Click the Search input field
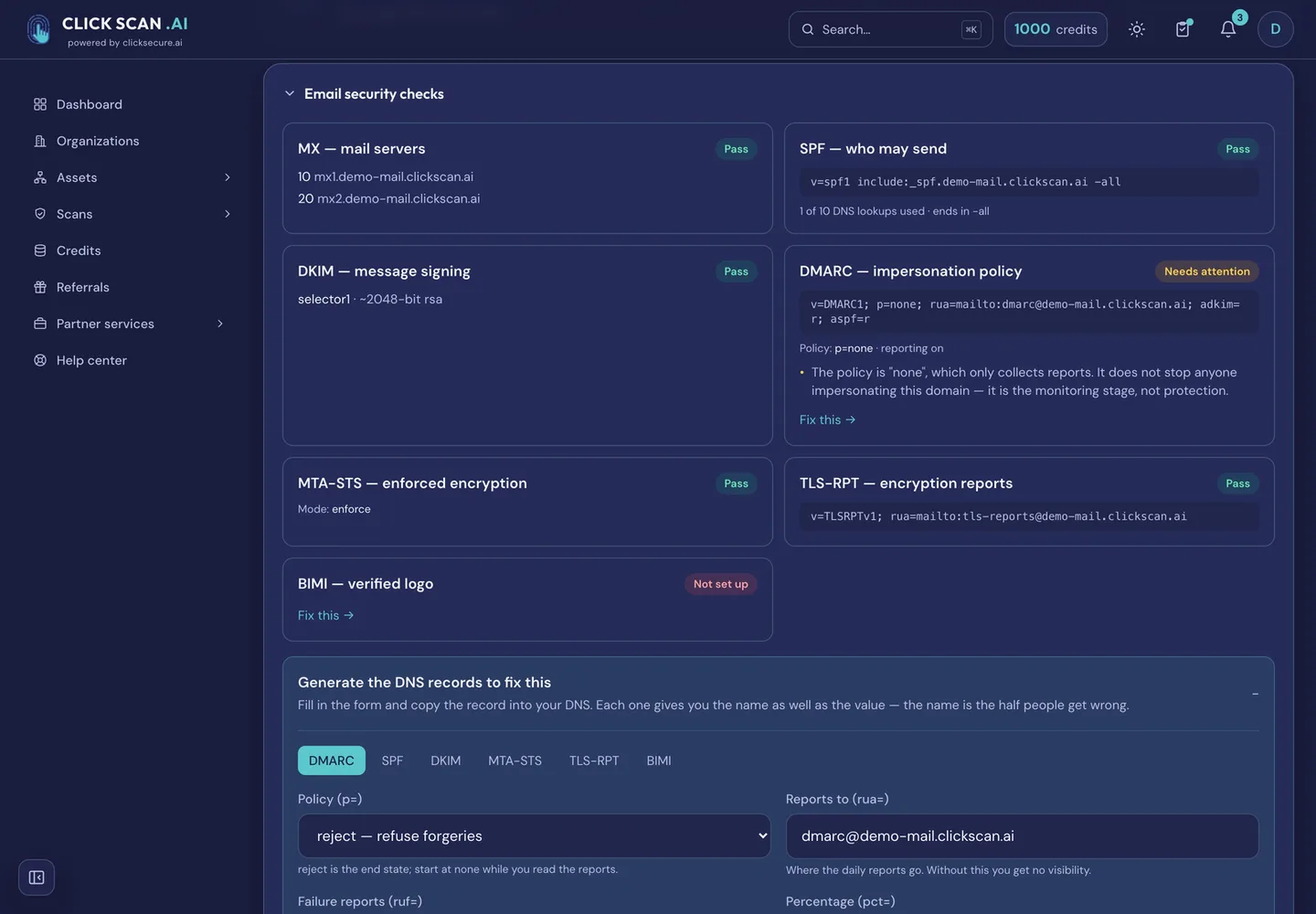The height and width of the screenshot is (914, 1316). (890, 29)
